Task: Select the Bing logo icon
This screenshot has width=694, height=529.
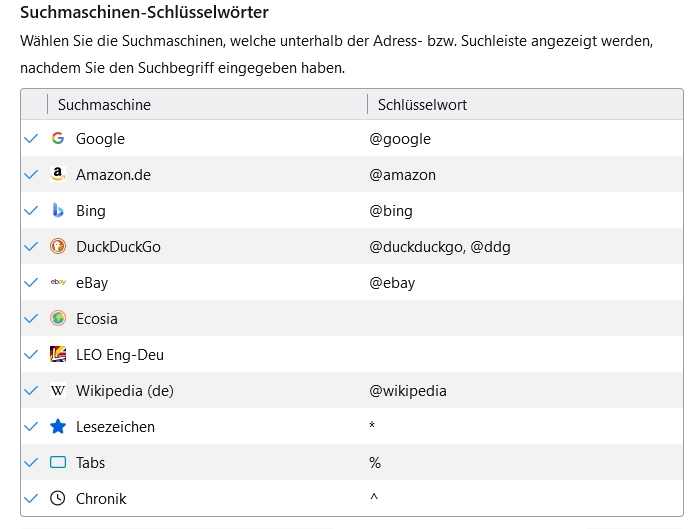Action: (x=58, y=211)
